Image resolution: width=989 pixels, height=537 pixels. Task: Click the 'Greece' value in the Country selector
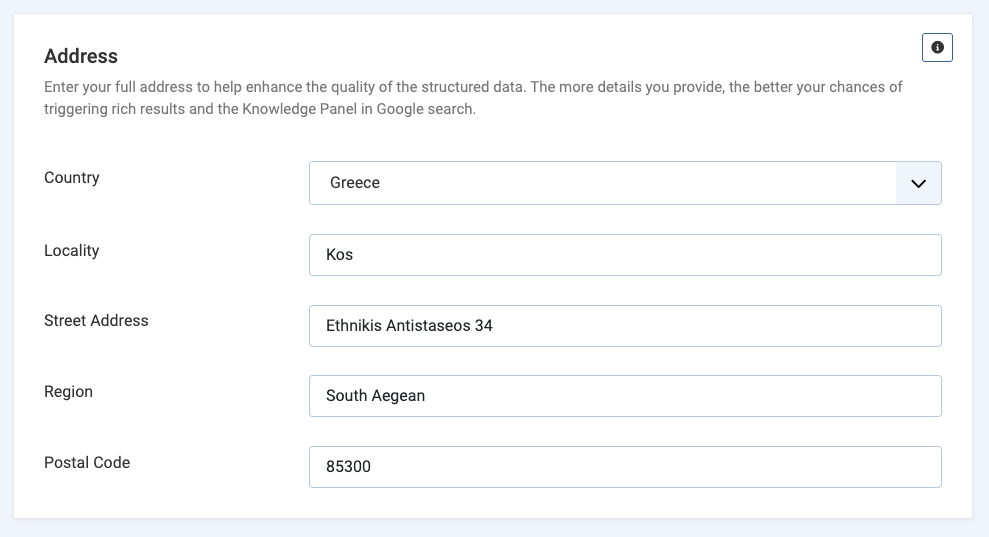pyautogui.click(x=354, y=183)
